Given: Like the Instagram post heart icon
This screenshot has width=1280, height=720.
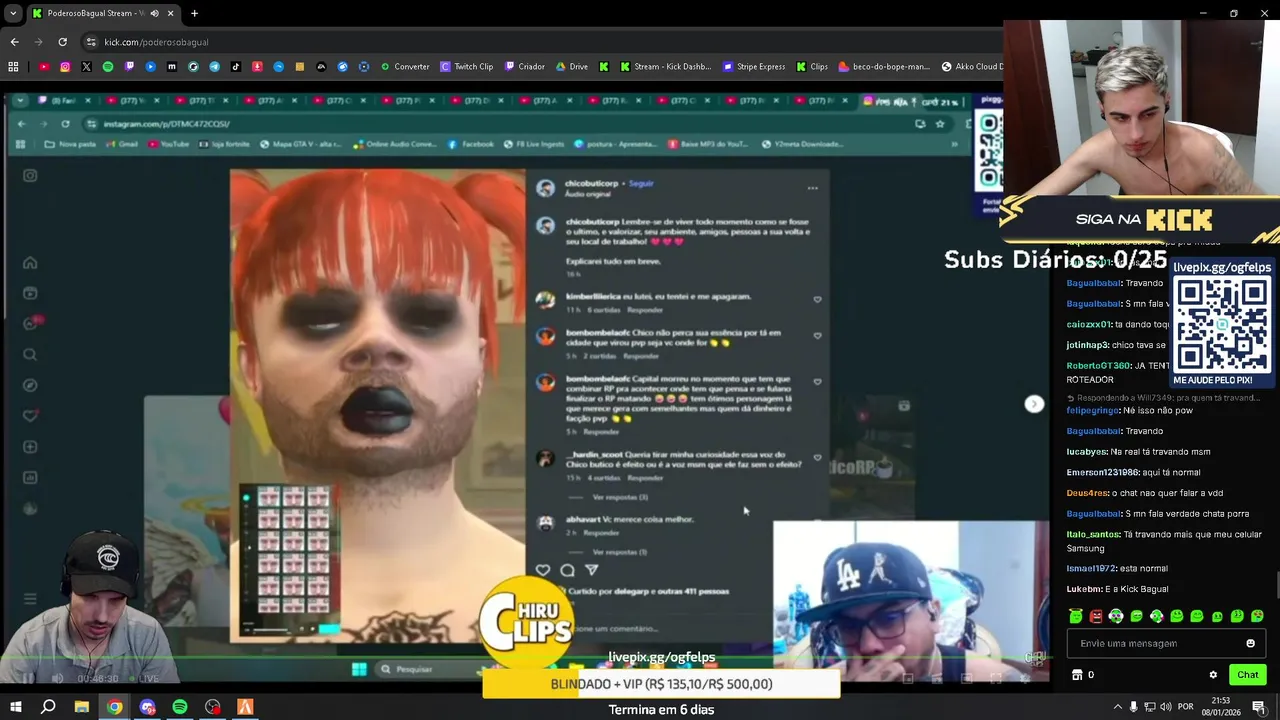Looking at the screenshot, I should point(543,570).
